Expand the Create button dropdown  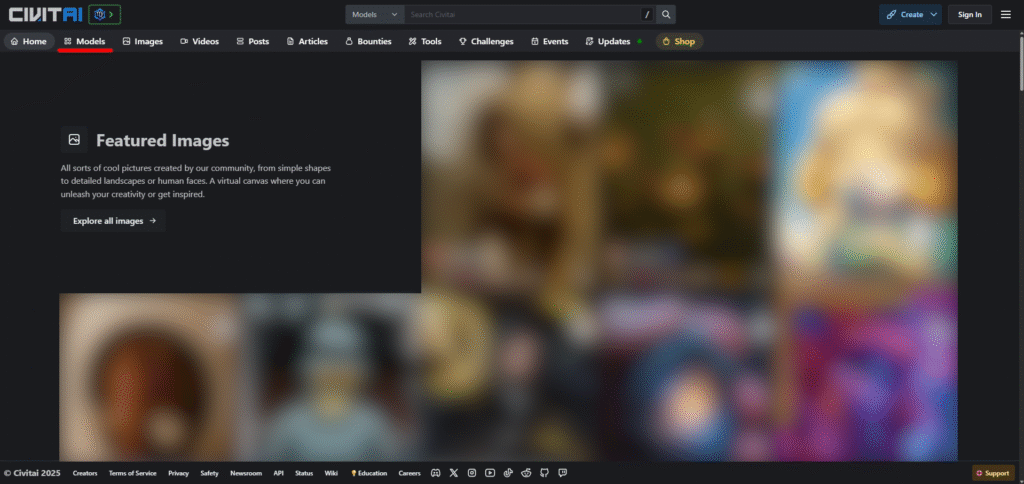tap(910, 14)
